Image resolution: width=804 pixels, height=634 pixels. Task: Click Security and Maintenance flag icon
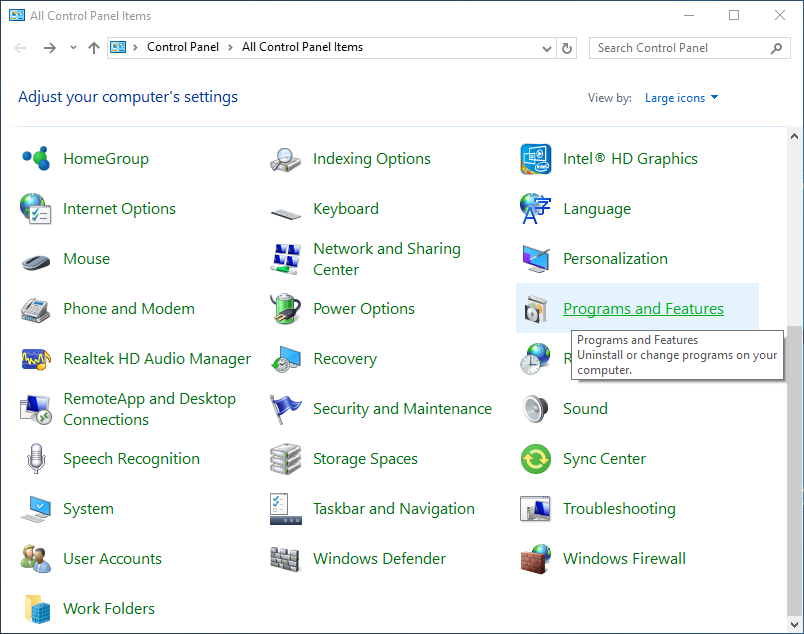(286, 409)
